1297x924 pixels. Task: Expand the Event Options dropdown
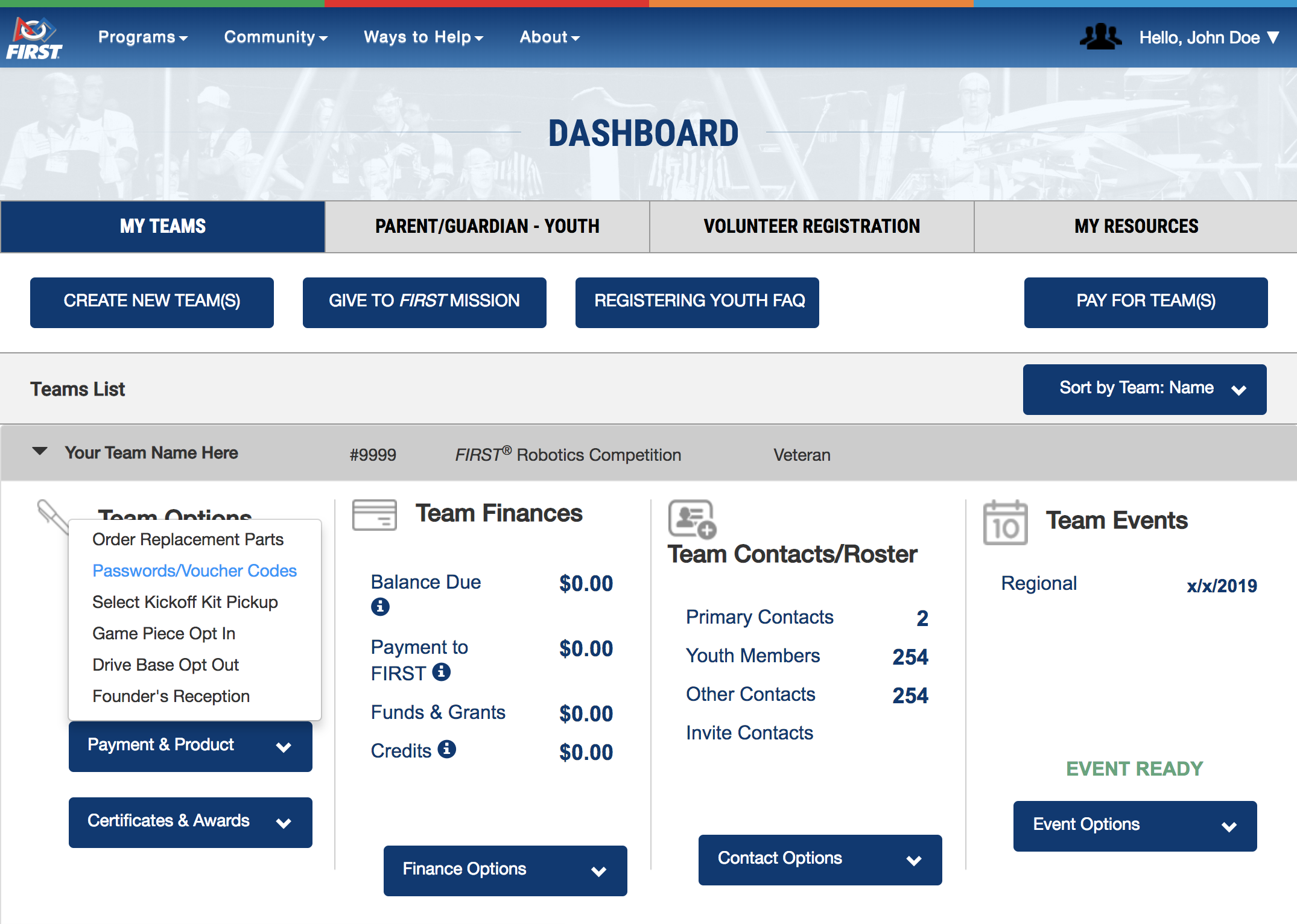click(1135, 825)
